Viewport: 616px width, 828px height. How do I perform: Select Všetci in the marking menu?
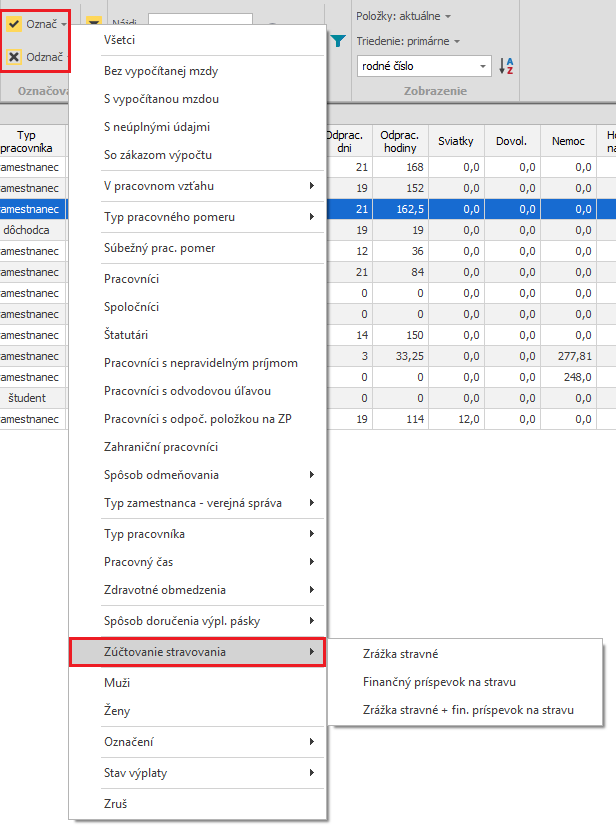tap(119, 40)
